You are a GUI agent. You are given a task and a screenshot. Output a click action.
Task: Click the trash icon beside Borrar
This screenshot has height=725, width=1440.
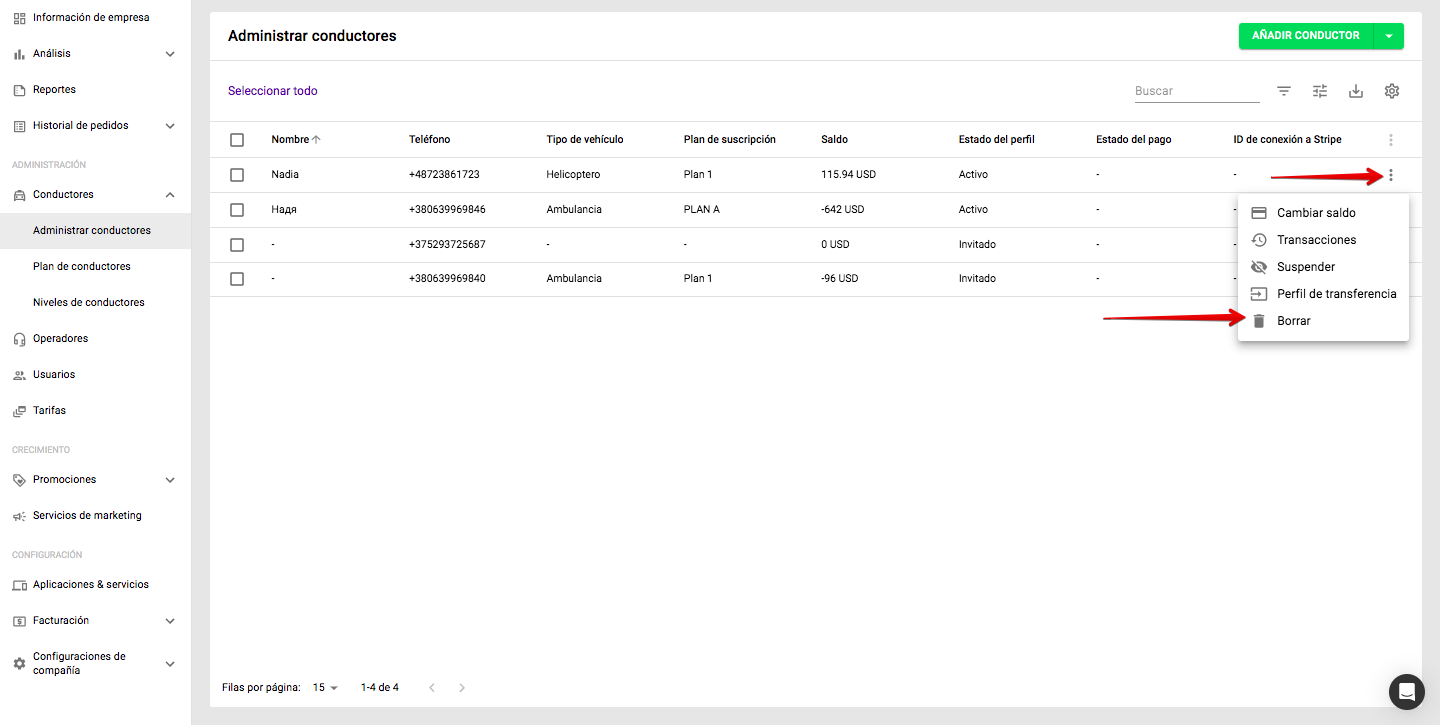tap(1259, 321)
